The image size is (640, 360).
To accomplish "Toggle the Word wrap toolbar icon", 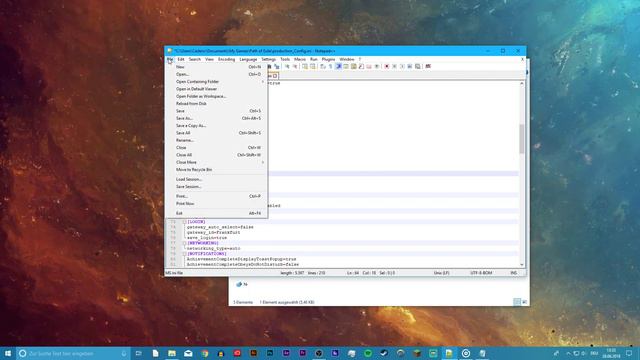I will click(x=323, y=66).
